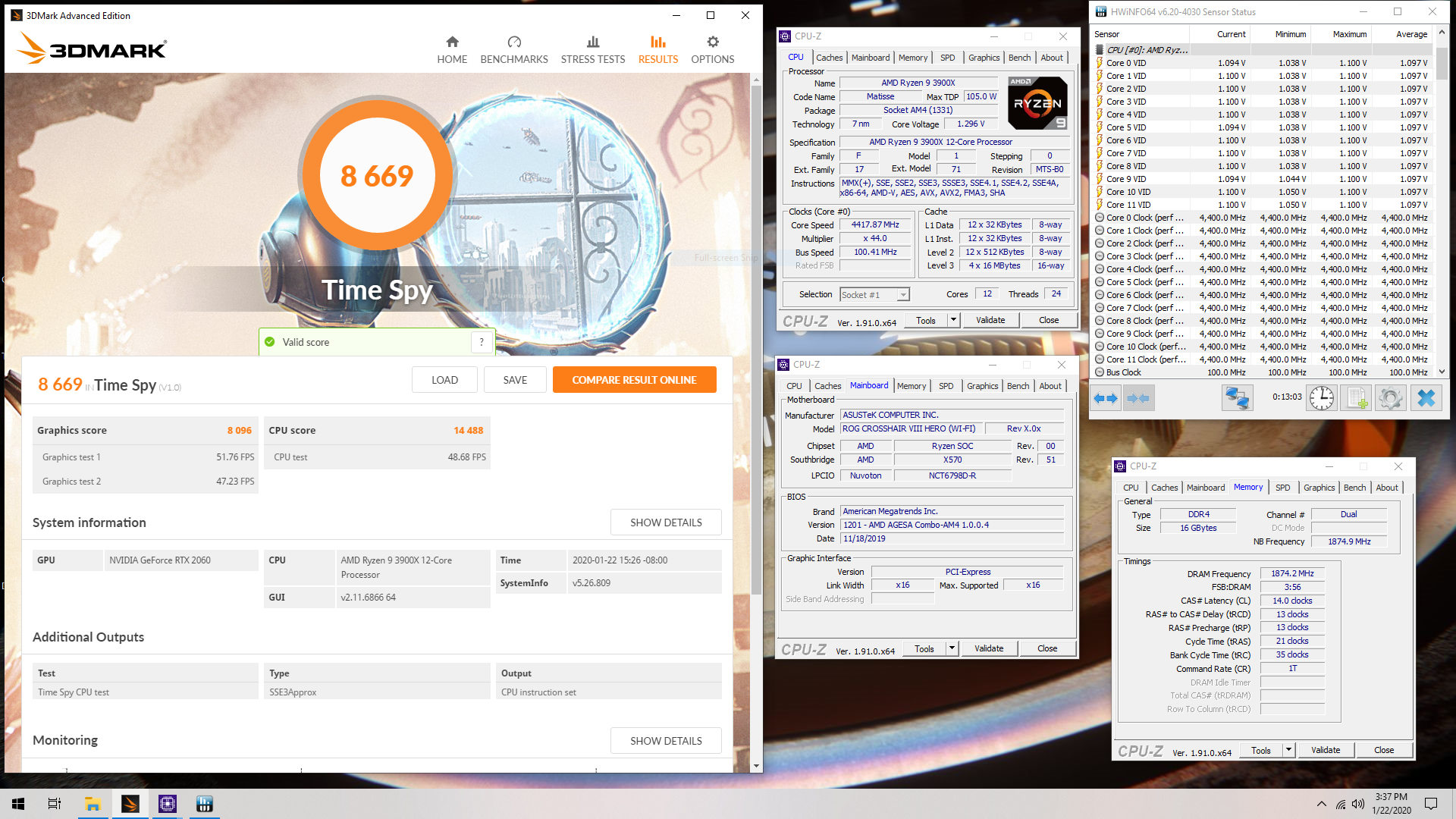Viewport: 1456px width, 819px height.
Task: Click the green Valid score check icon
Action: pos(269,342)
